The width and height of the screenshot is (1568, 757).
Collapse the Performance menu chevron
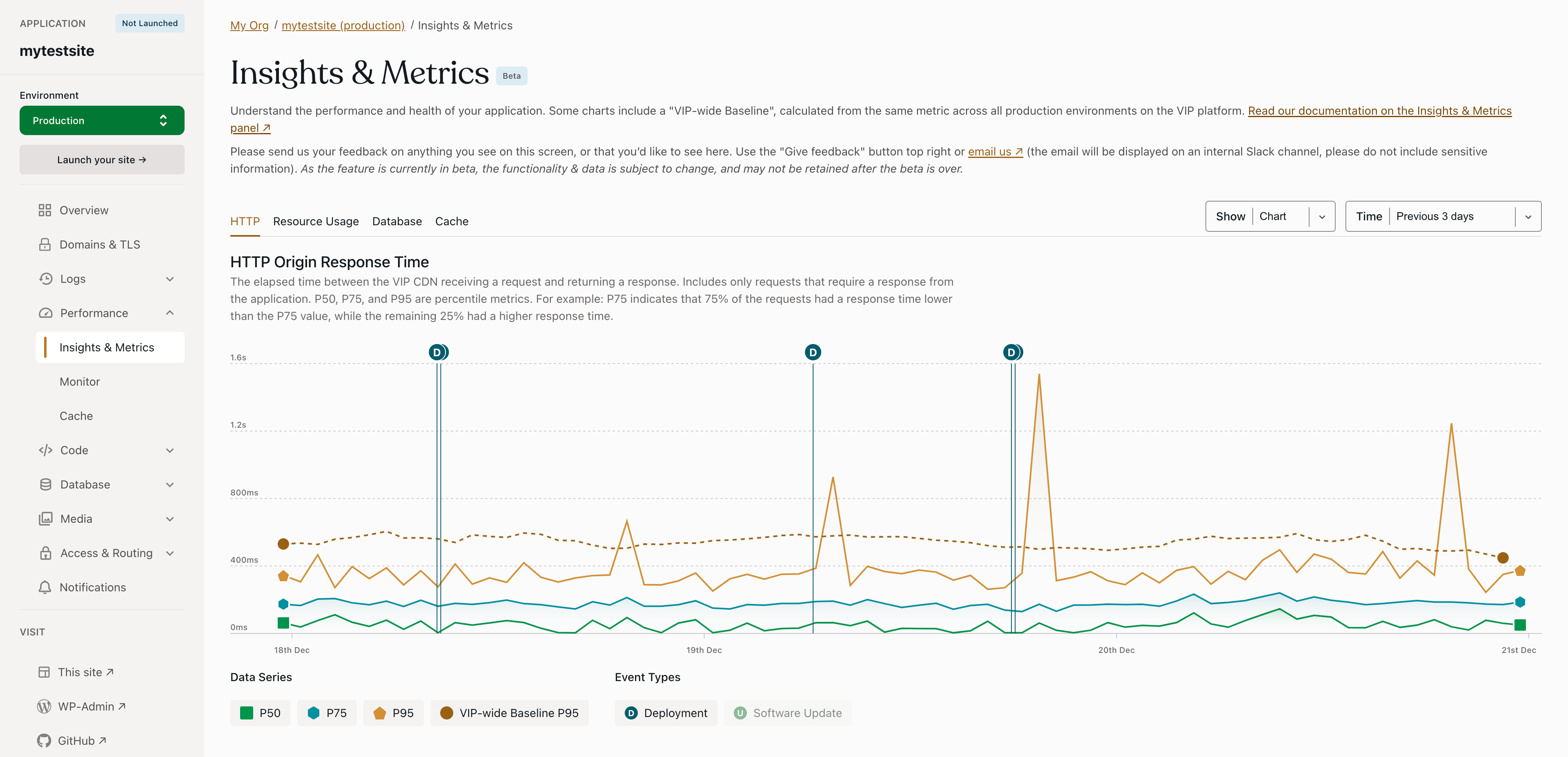point(170,313)
